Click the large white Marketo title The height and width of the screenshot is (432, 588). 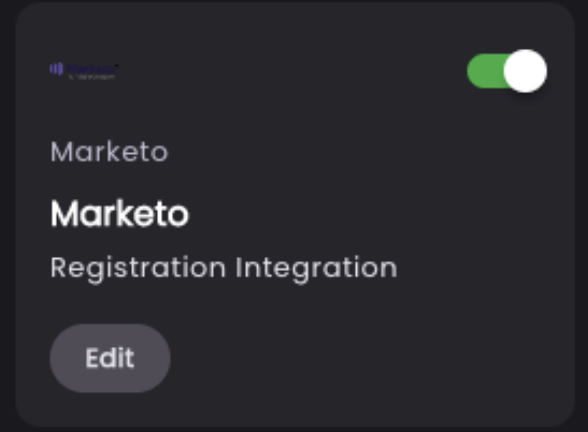tap(120, 213)
